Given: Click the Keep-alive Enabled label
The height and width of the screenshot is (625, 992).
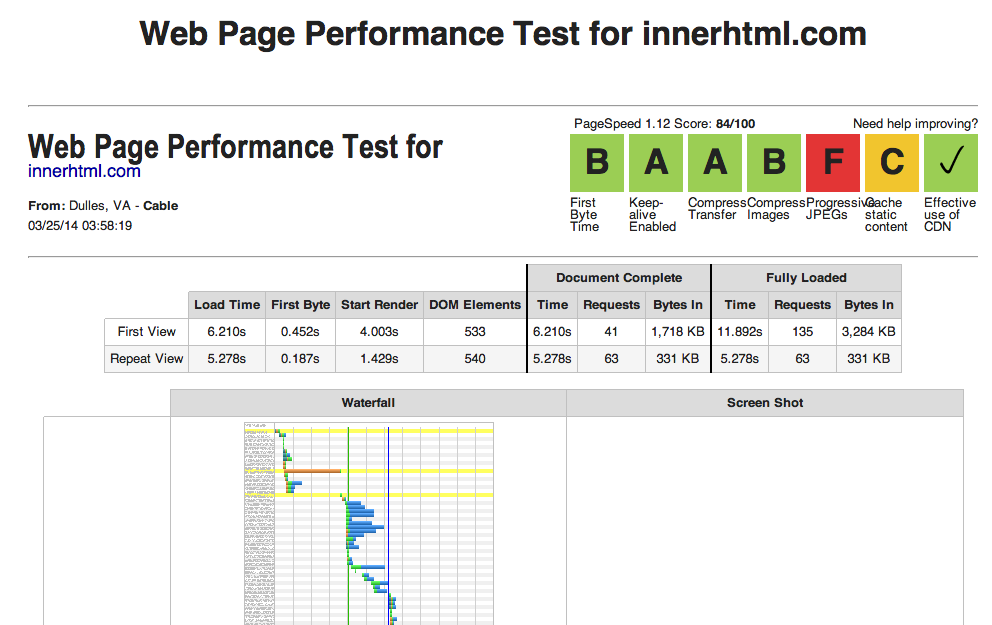Looking at the screenshot, I should pos(652,214).
